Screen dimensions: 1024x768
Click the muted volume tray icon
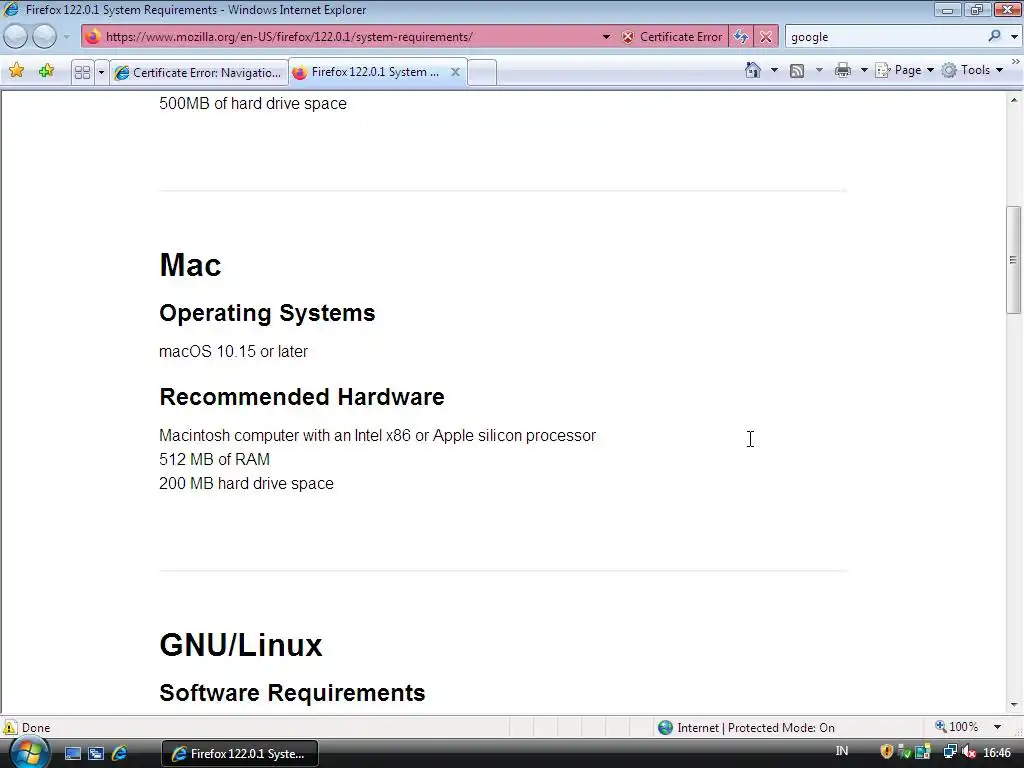coord(969,752)
